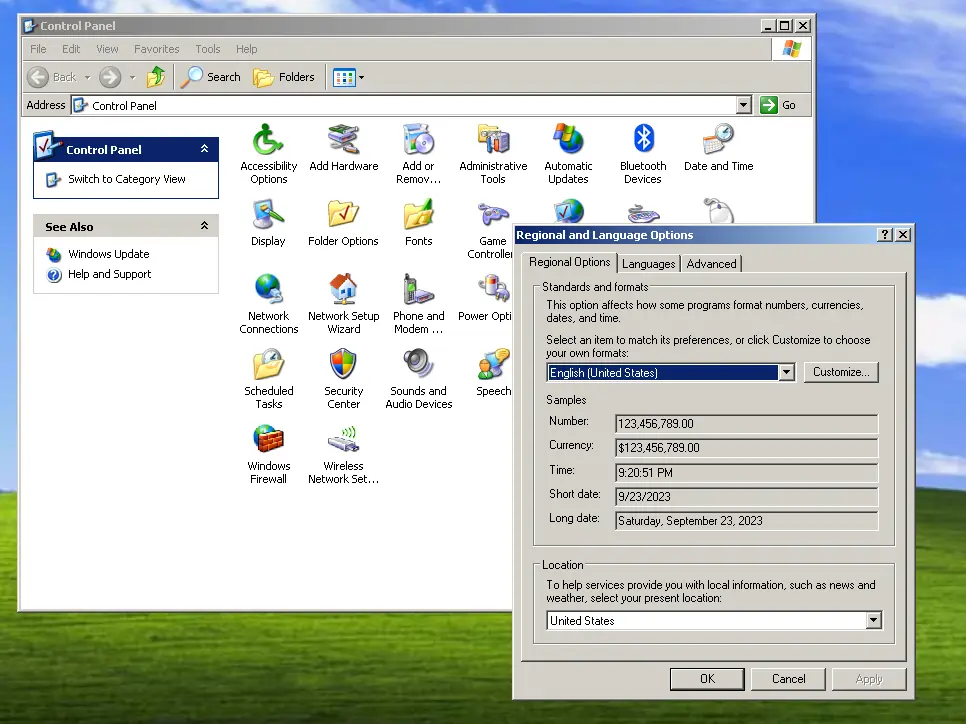Switch to the Languages tab
966x724 pixels.
(648, 264)
